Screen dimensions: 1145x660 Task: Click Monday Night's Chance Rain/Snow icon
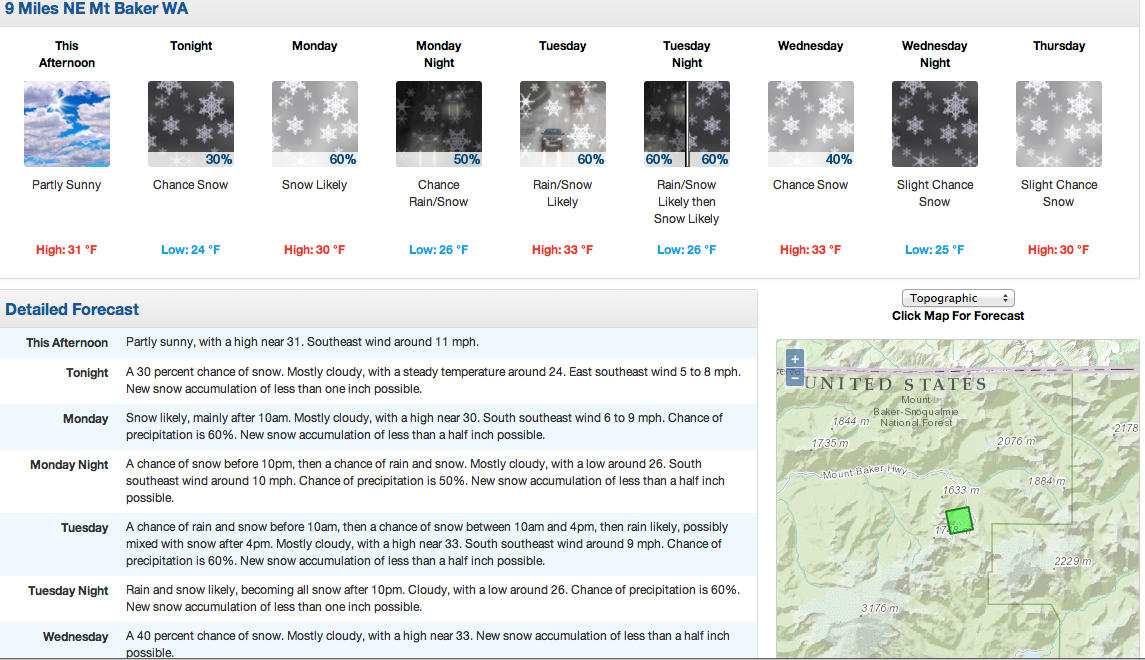click(x=439, y=124)
